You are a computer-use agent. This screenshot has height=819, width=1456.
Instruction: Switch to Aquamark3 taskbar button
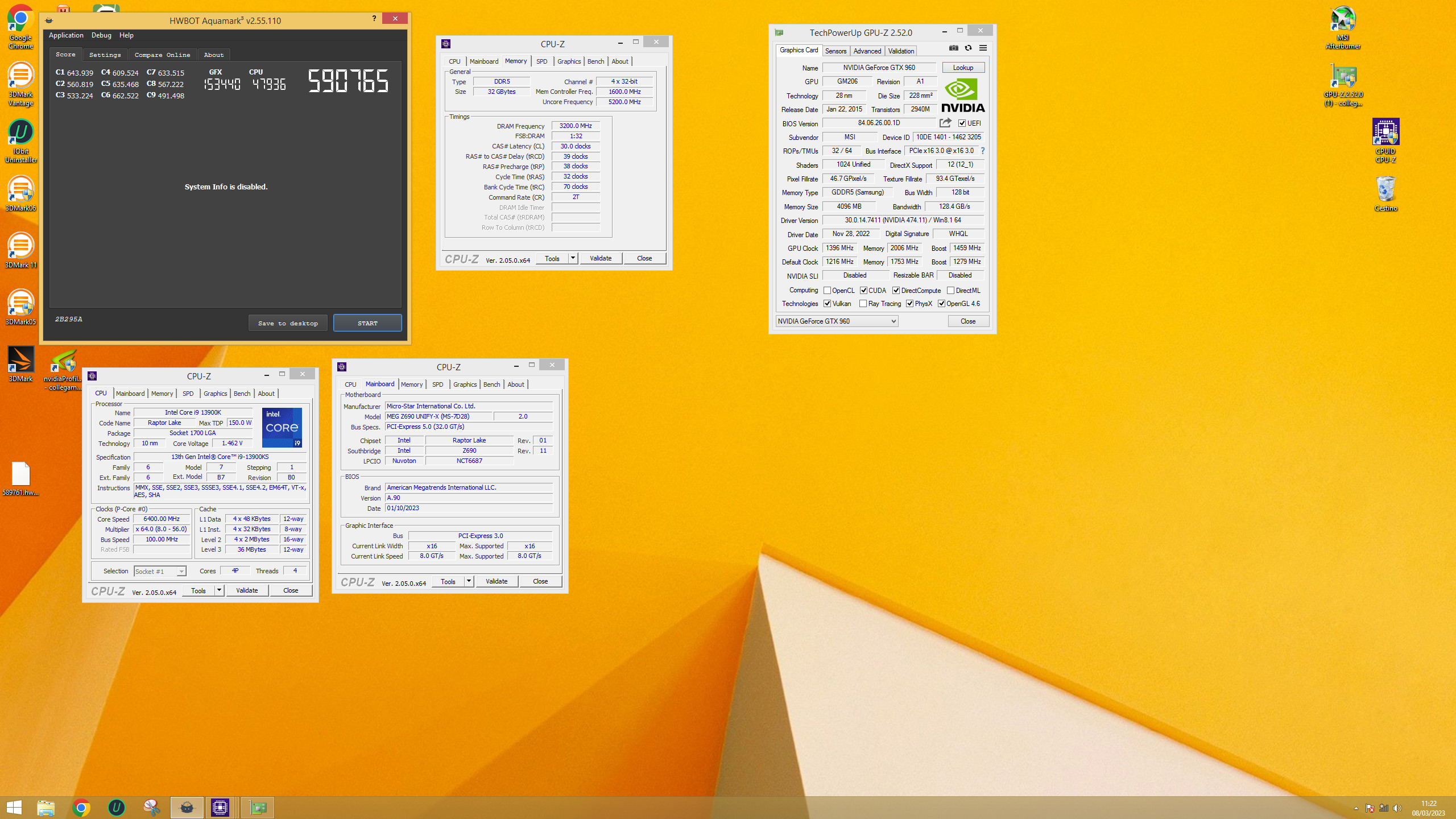coord(187,807)
